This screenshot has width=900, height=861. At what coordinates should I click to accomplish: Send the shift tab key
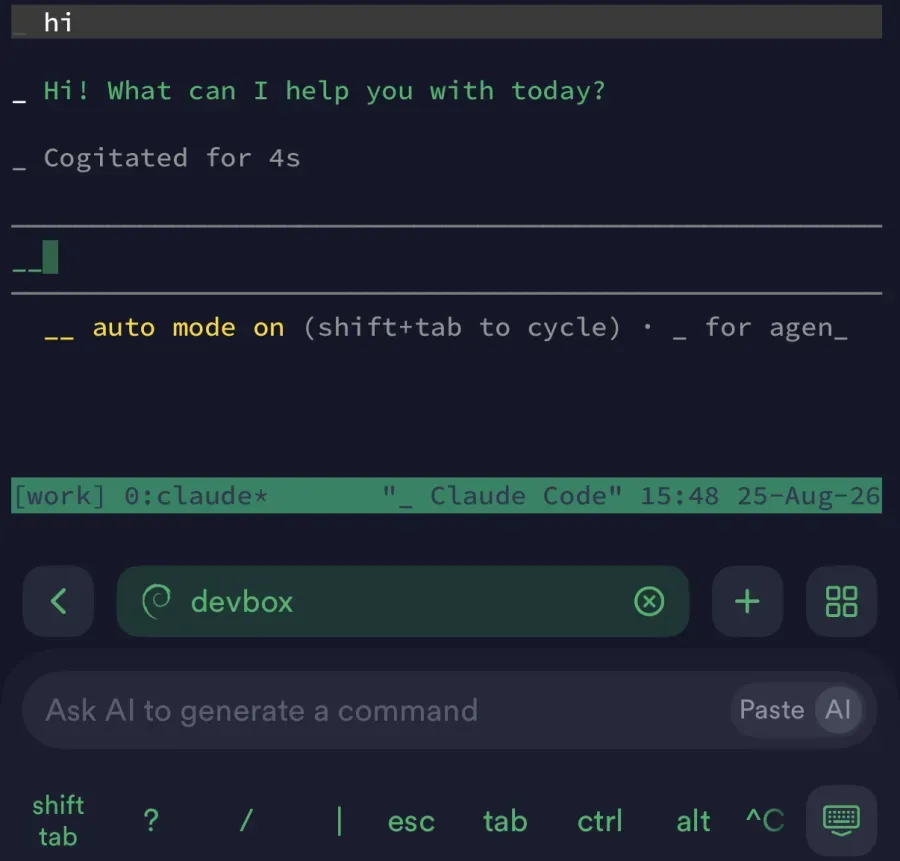58,821
